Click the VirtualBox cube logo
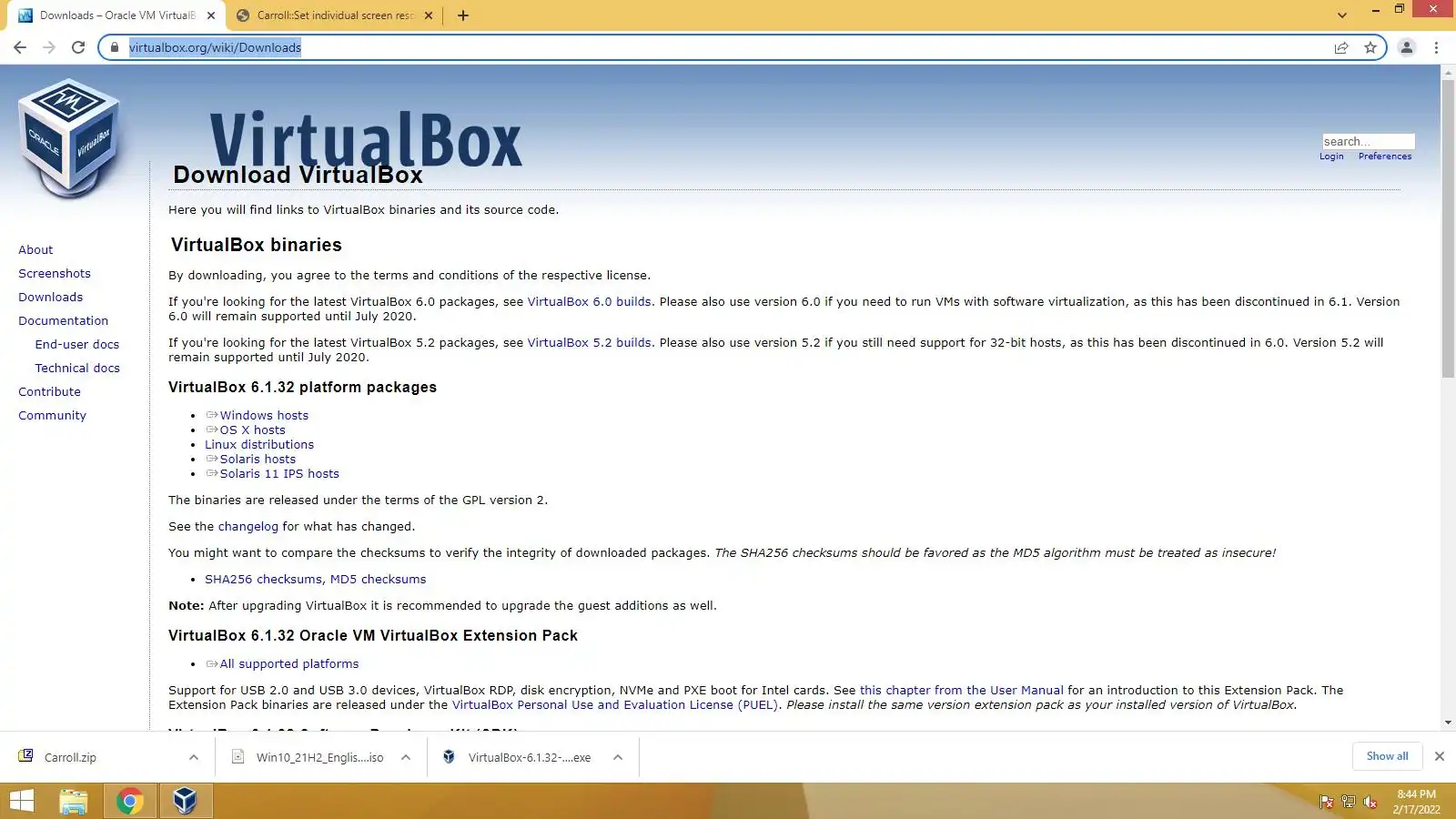Viewport: 1456px width, 819px height. tap(69, 138)
